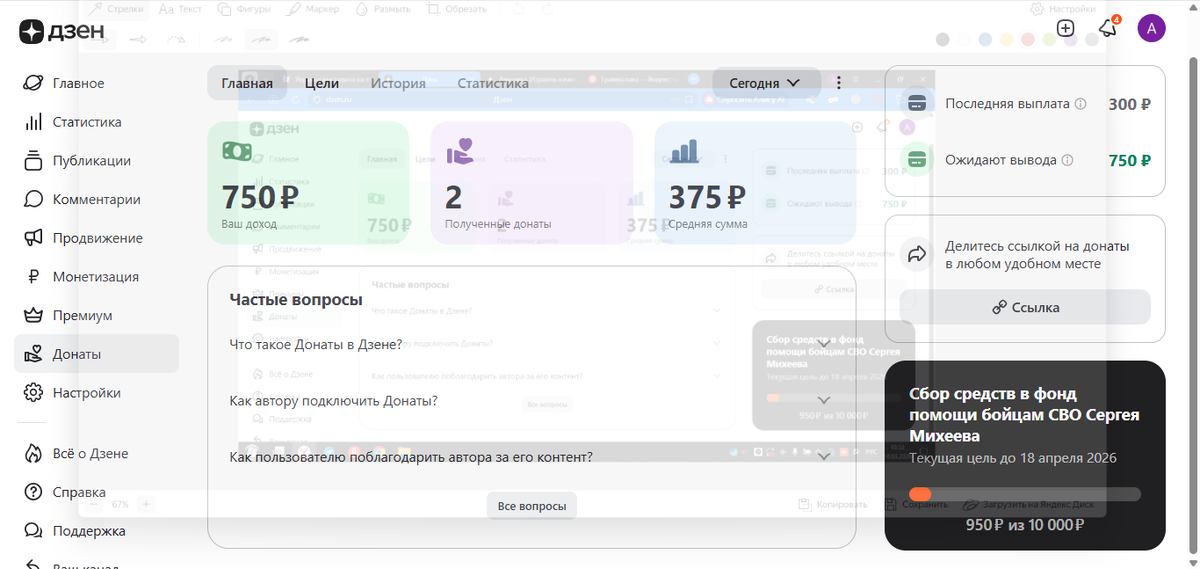Click the Все вопросы button
This screenshot has height=569, width=1200.
pyautogui.click(x=532, y=506)
